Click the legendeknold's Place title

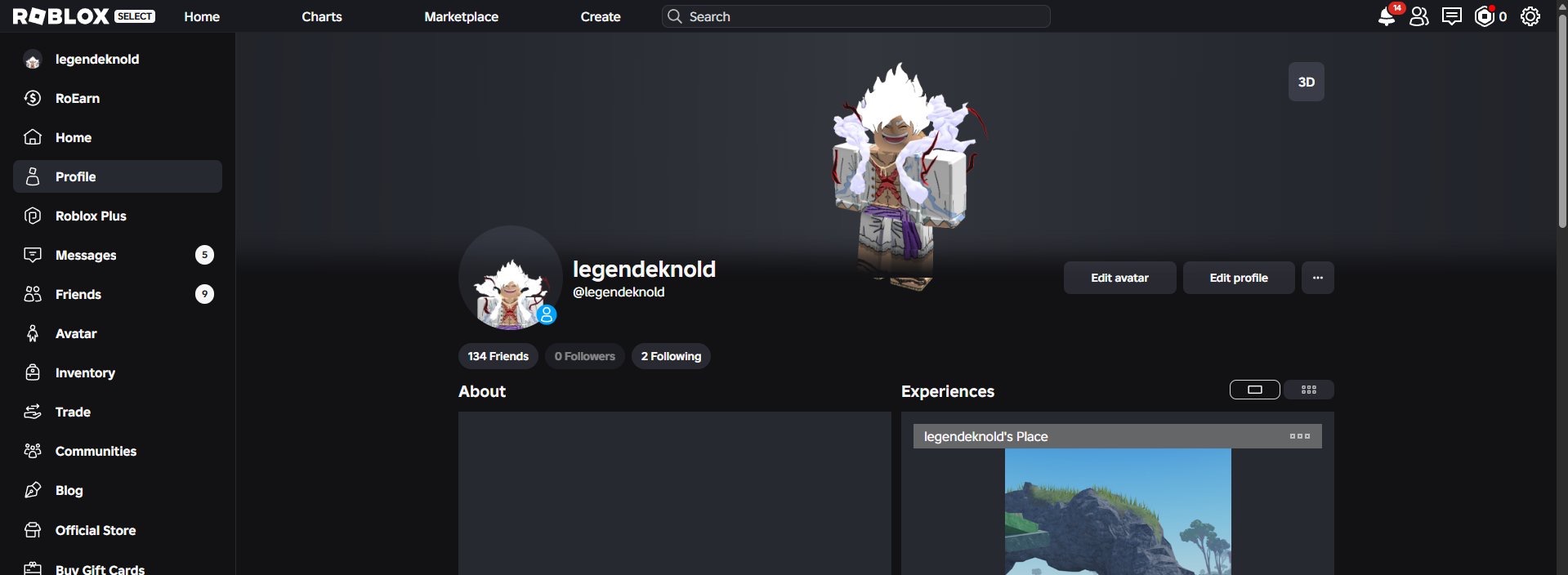(985, 436)
